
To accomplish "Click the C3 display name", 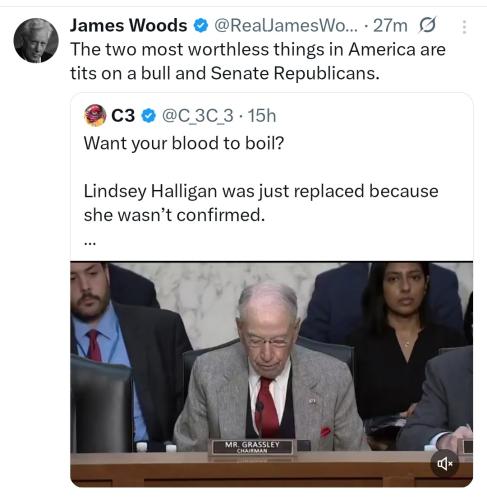I will (x=123, y=116).
